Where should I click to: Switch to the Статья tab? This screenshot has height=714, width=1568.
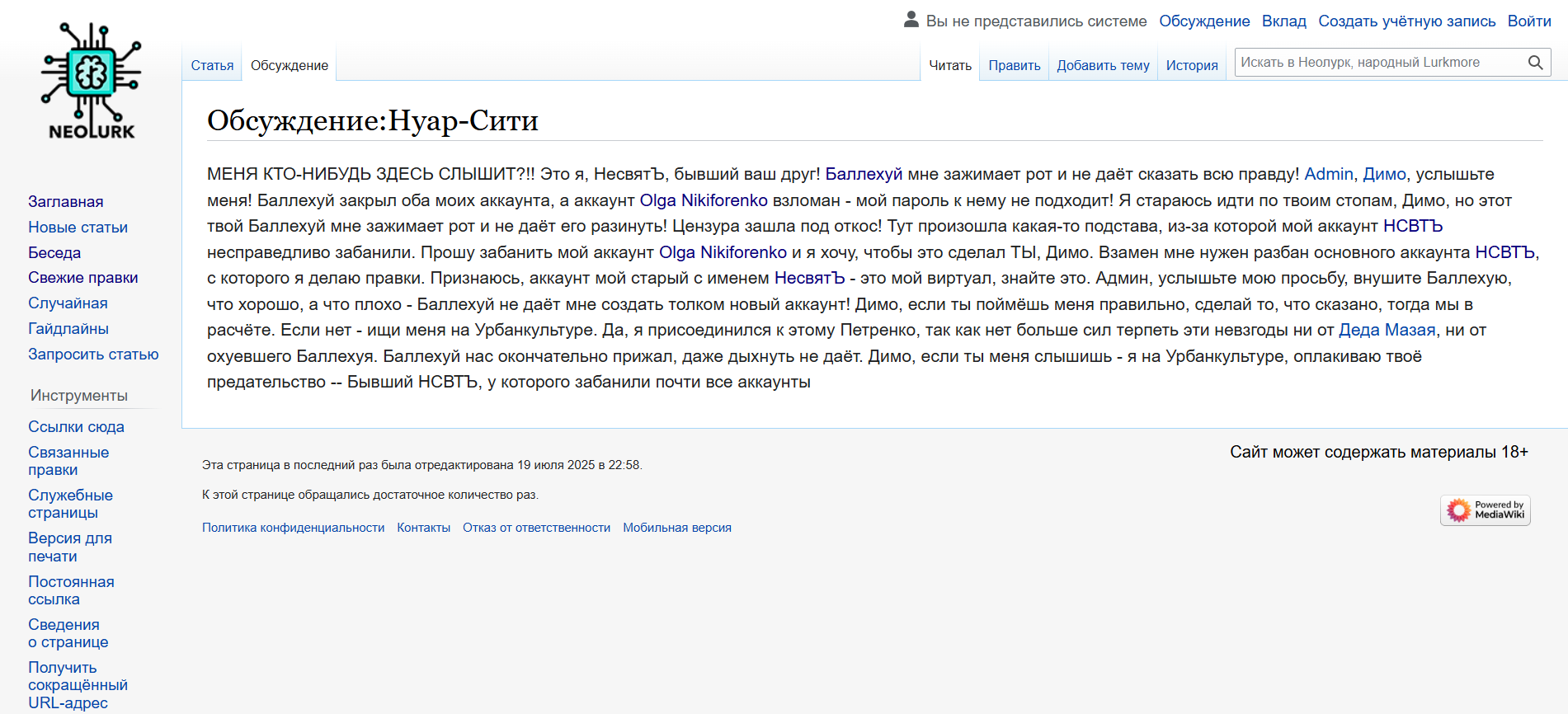(212, 66)
